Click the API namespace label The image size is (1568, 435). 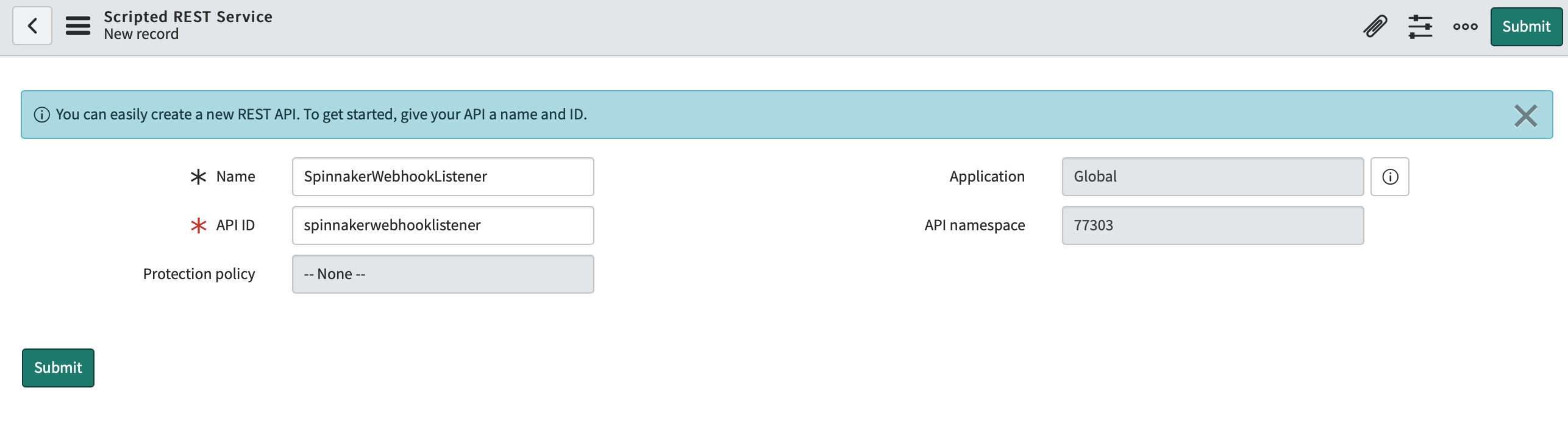pyautogui.click(x=974, y=225)
